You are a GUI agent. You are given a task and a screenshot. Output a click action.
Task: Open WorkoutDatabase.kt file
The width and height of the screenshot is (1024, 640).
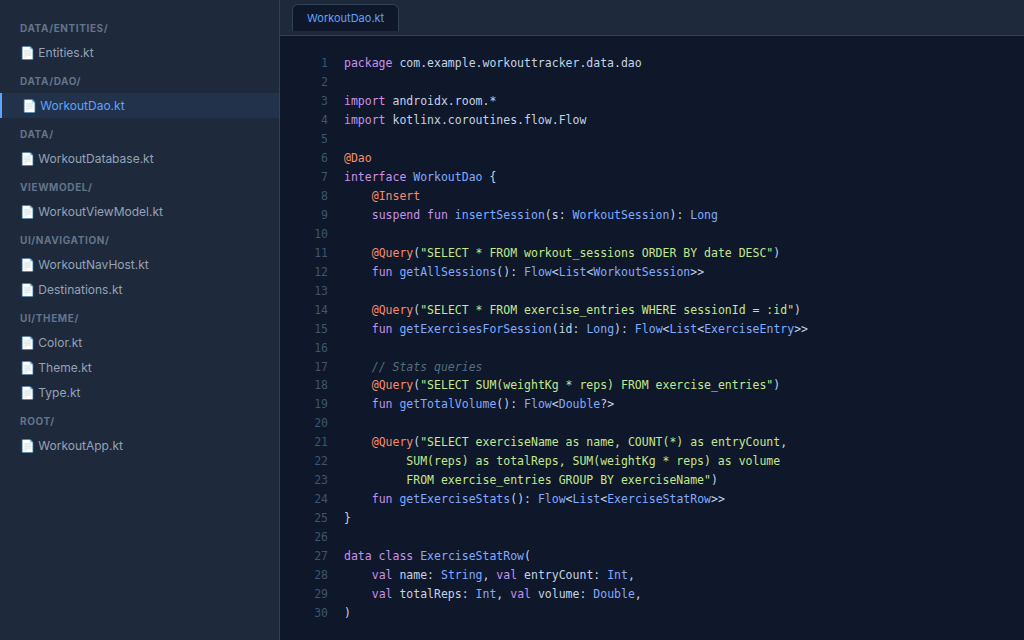(140, 159)
